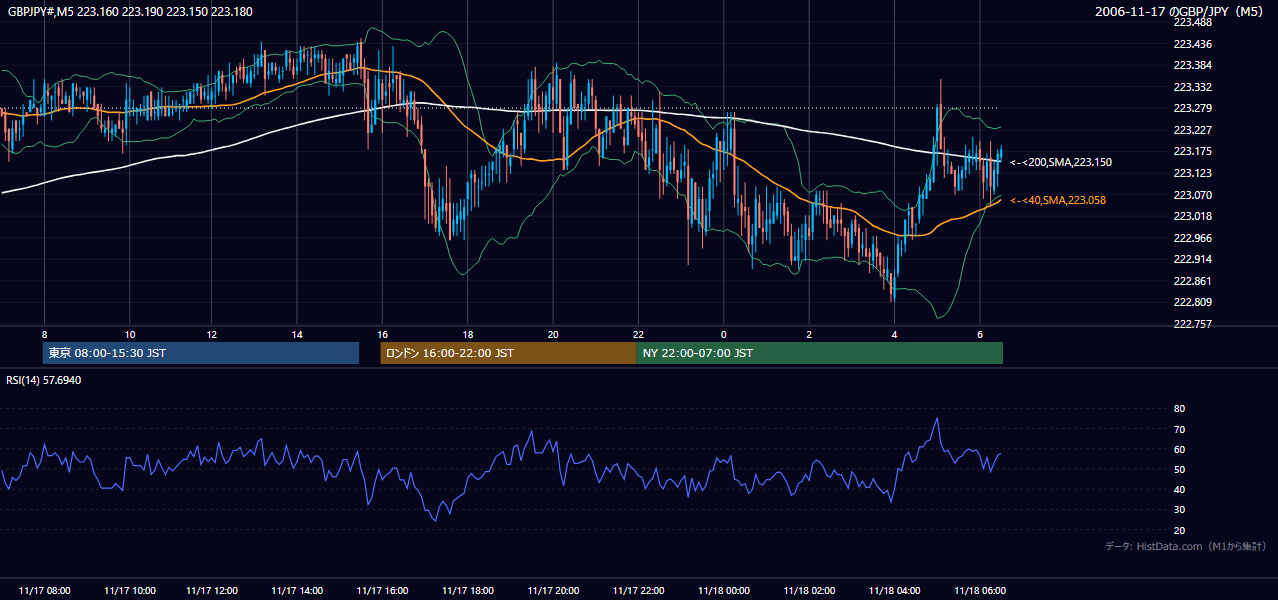Viewport: 1278px width, 600px height.
Task: Click hour label 14 on chart time axis
Action: point(297,334)
